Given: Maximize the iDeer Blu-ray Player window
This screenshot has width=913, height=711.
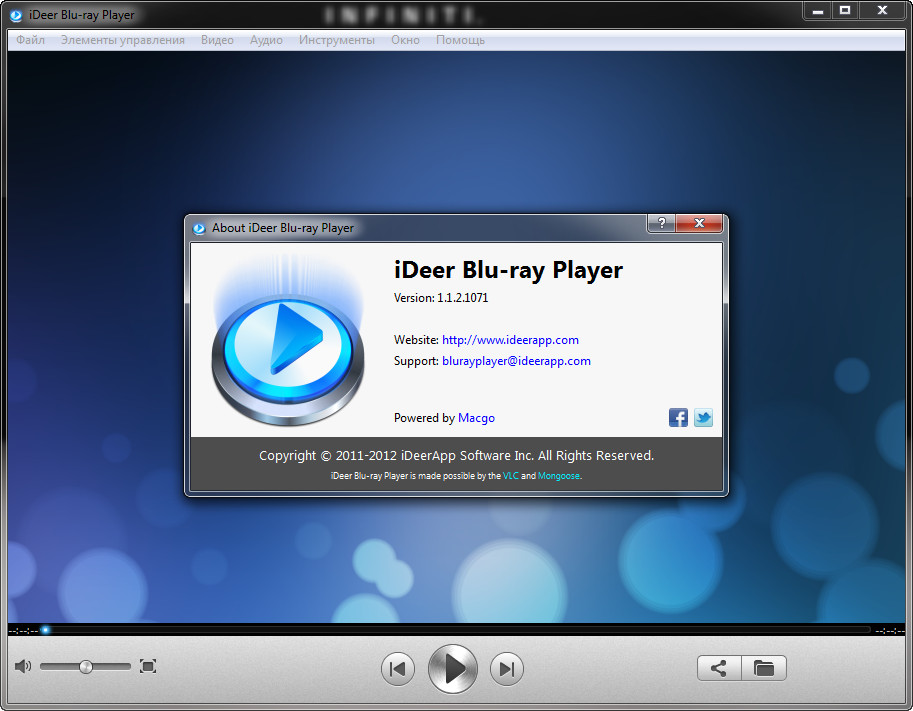Looking at the screenshot, I should click(x=845, y=11).
